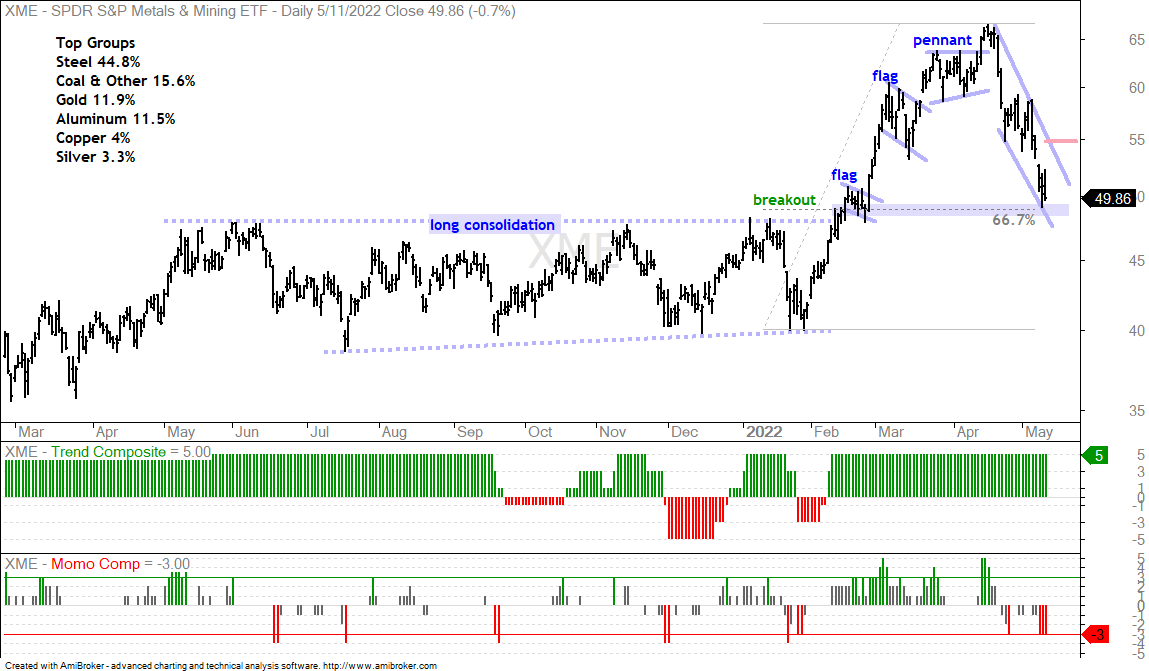Click the Jul date axis label

point(319,432)
